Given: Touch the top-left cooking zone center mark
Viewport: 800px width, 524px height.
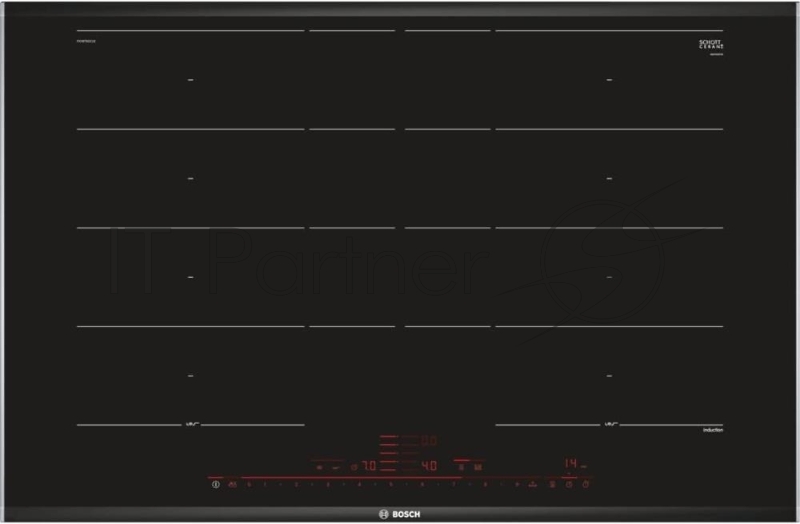Looking at the screenshot, I should pyautogui.click(x=190, y=79).
